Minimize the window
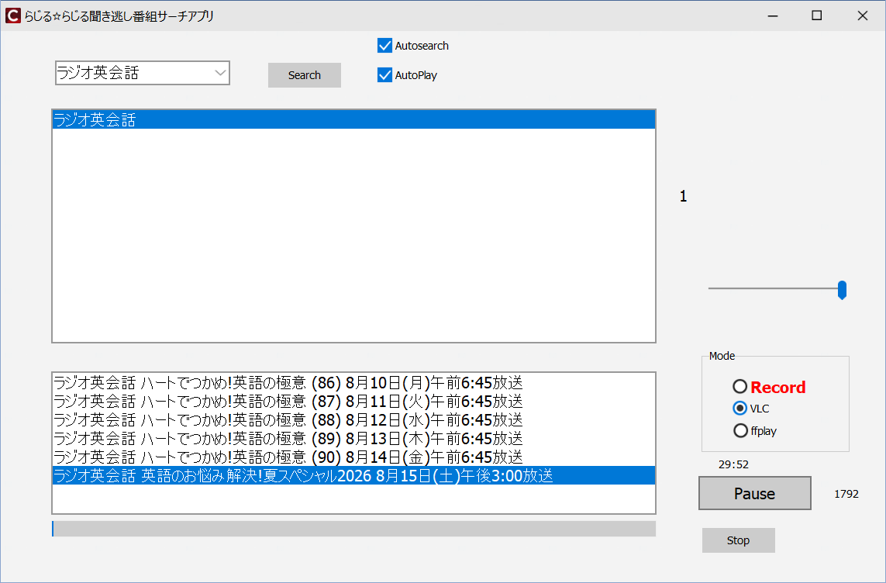The image size is (886, 583). click(773, 16)
